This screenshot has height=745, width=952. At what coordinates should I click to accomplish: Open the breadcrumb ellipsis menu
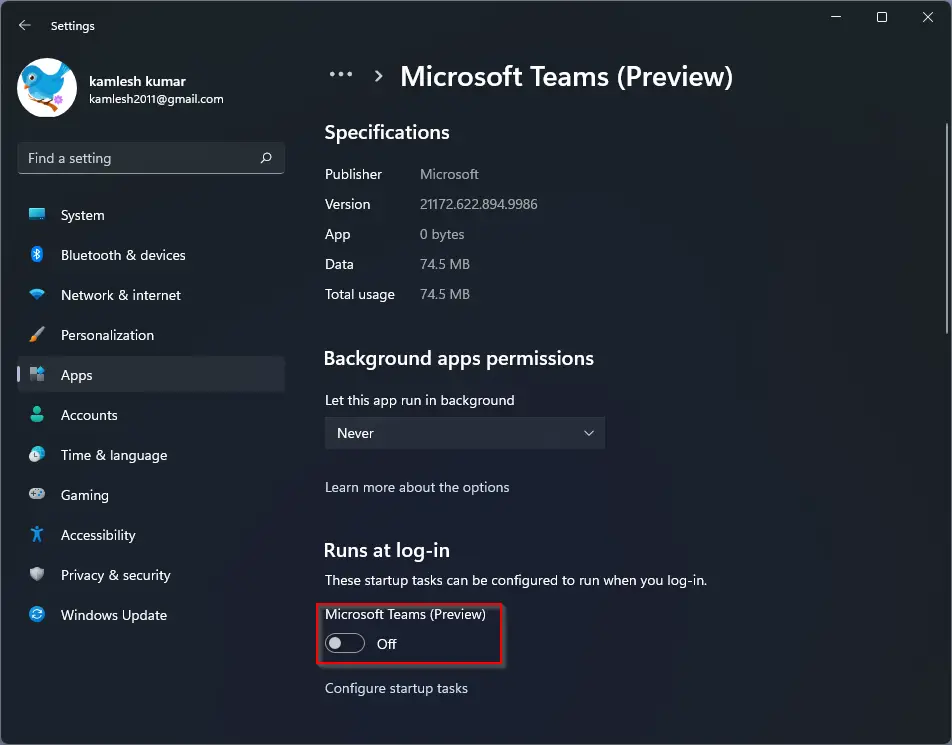point(341,75)
